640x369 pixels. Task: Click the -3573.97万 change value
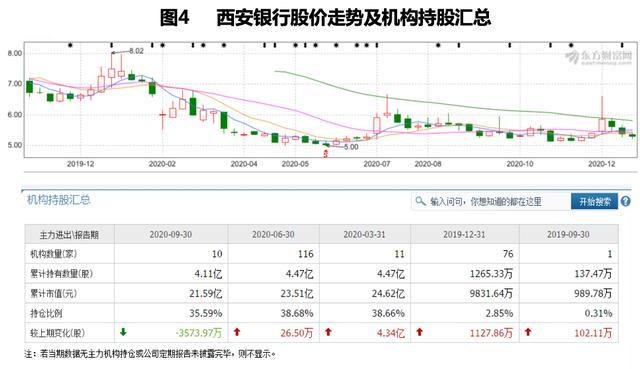pyautogui.click(x=199, y=333)
